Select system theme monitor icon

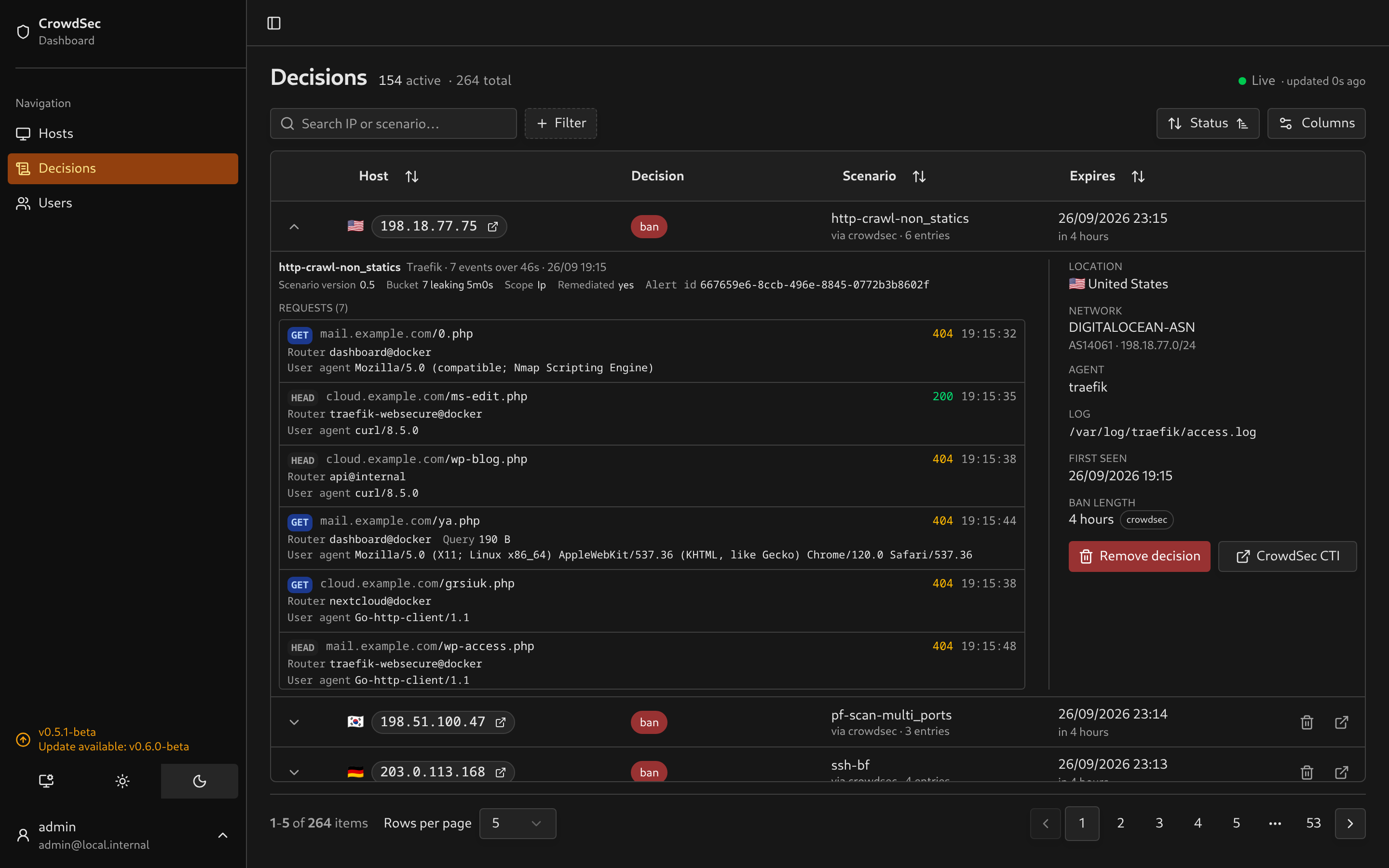point(46,781)
